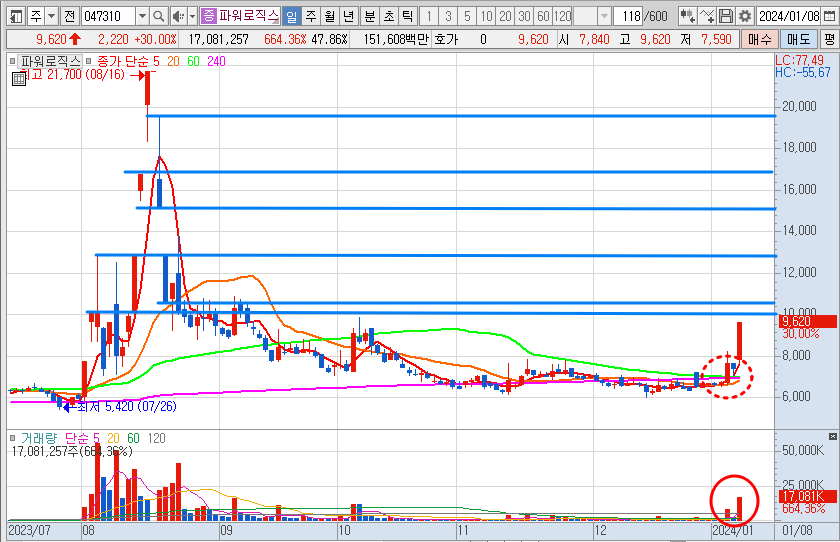840x542 pixels.
Task: Click the volume legend 120 label
Action: [x=156, y=439]
